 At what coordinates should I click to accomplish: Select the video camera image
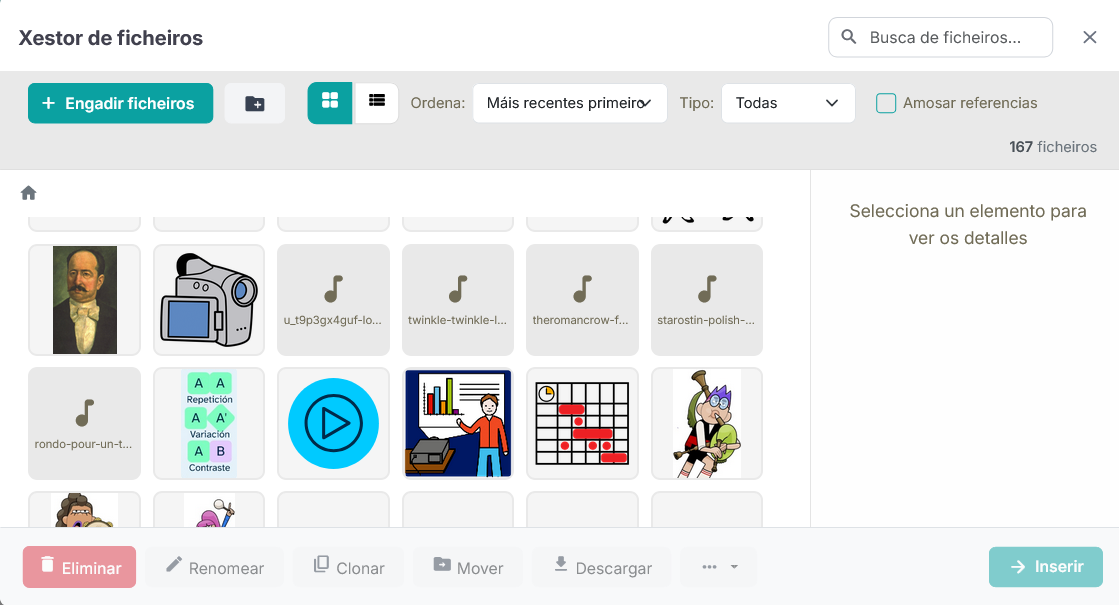(x=209, y=300)
